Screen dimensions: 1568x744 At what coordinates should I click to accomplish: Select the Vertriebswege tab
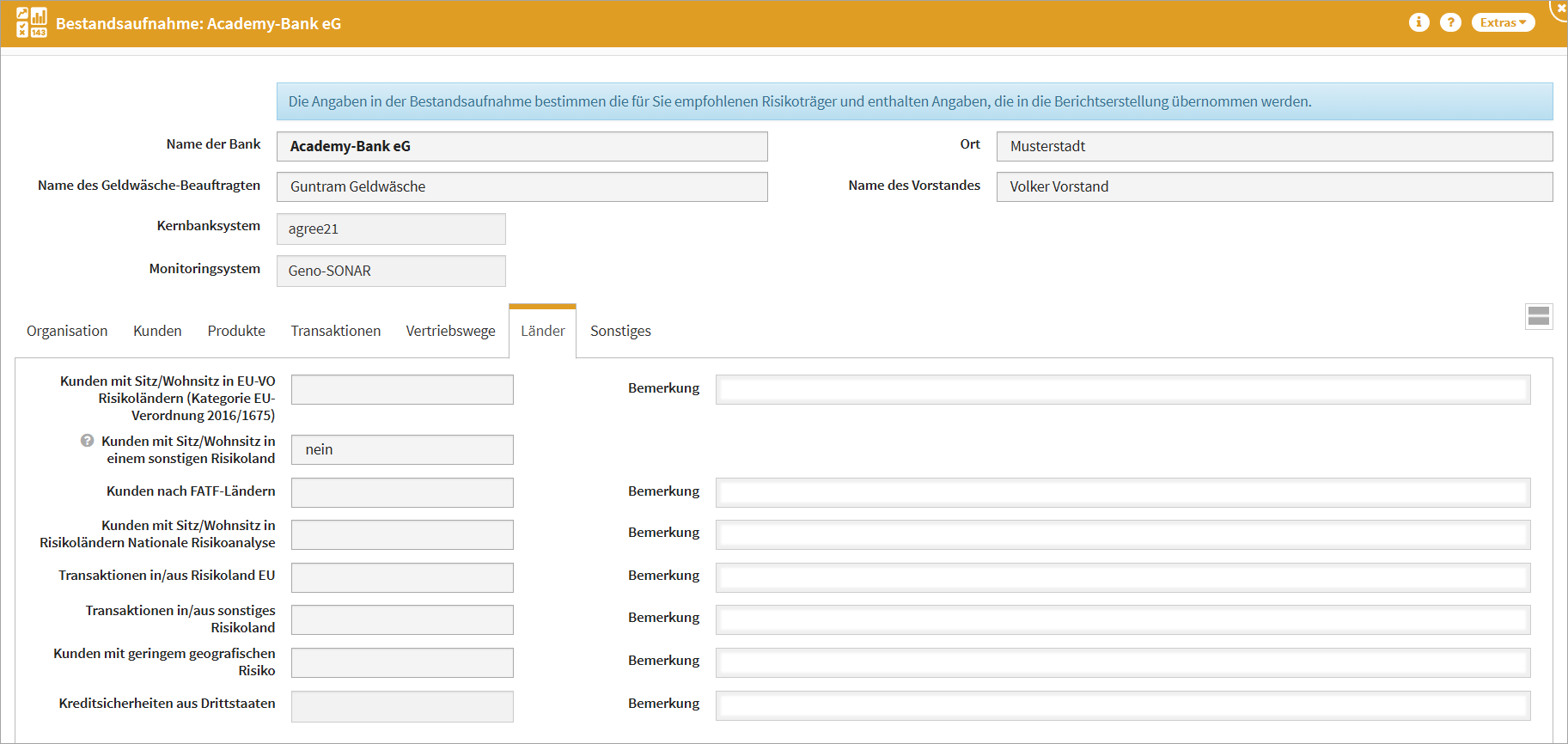[x=450, y=331]
